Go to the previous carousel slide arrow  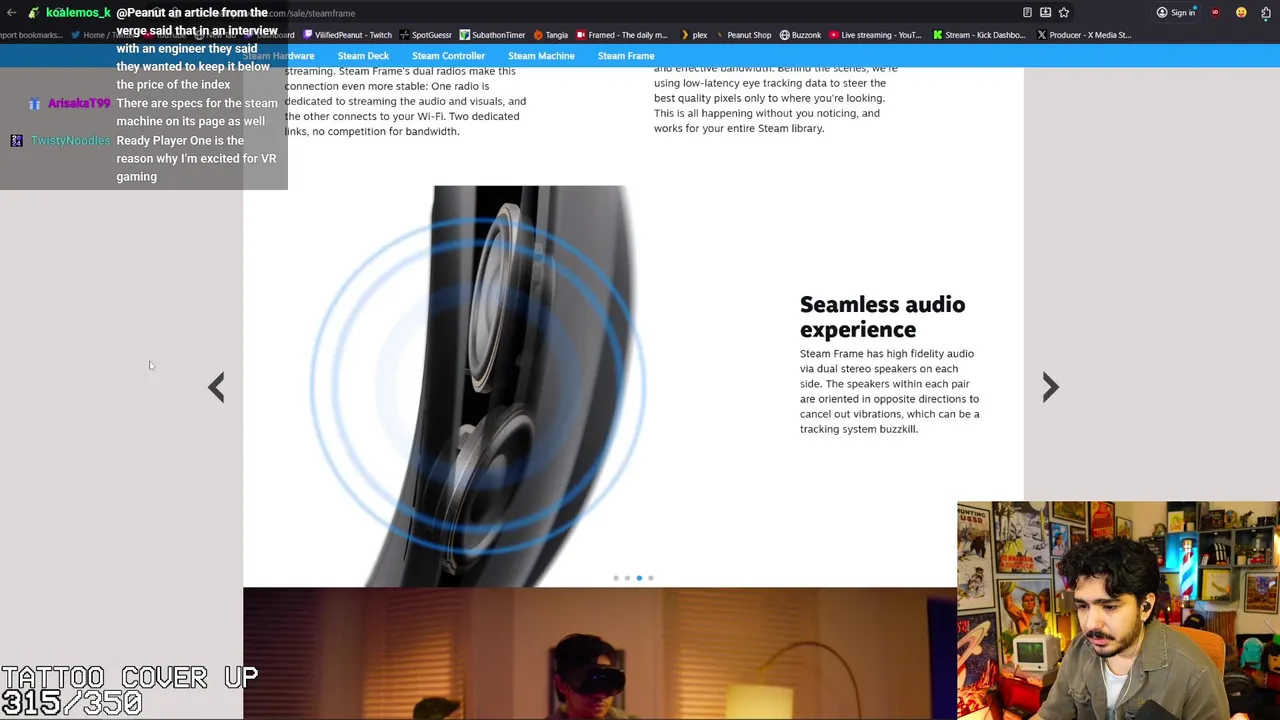click(216, 387)
